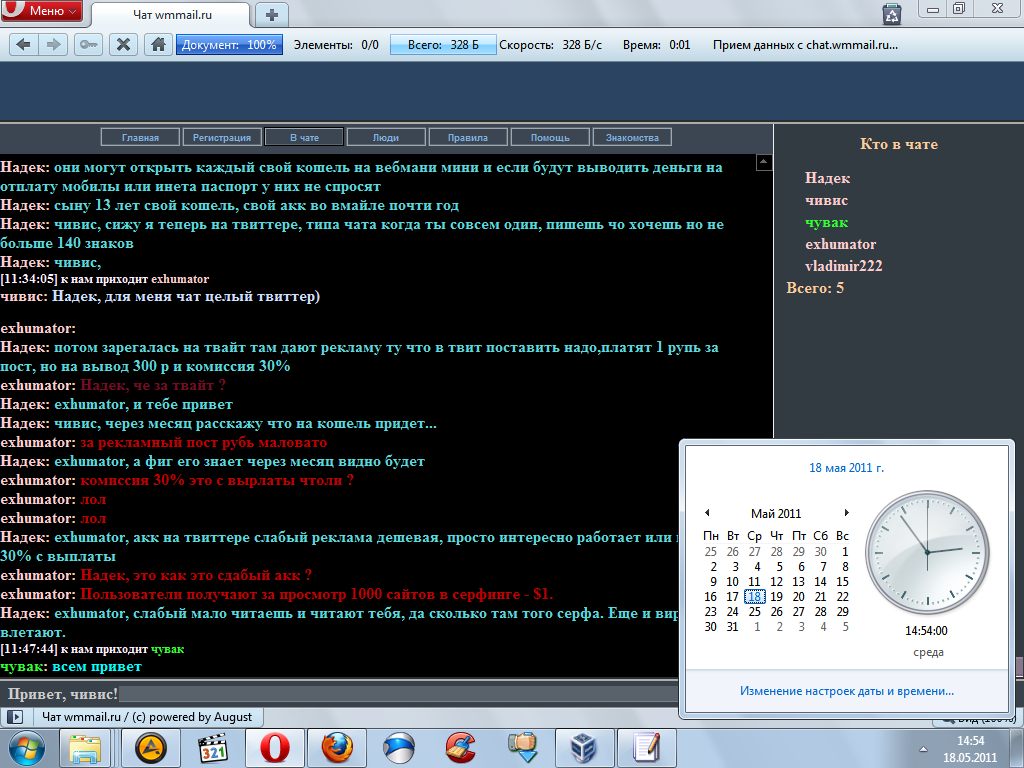The image size is (1024, 768).
Task: Select day 31 in calendar
Action: pyautogui.click(x=733, y=626)
